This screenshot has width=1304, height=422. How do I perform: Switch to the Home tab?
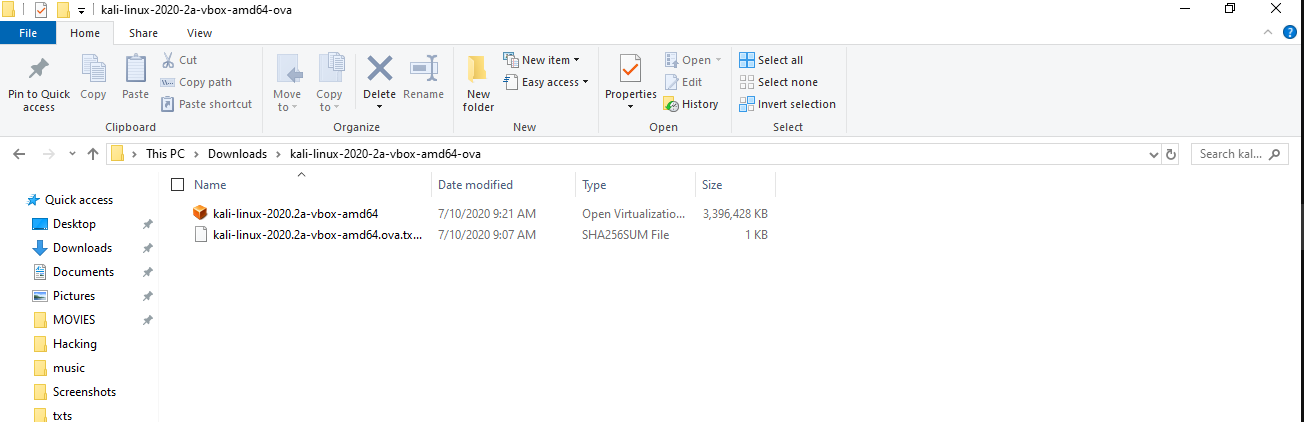(86, 33)
